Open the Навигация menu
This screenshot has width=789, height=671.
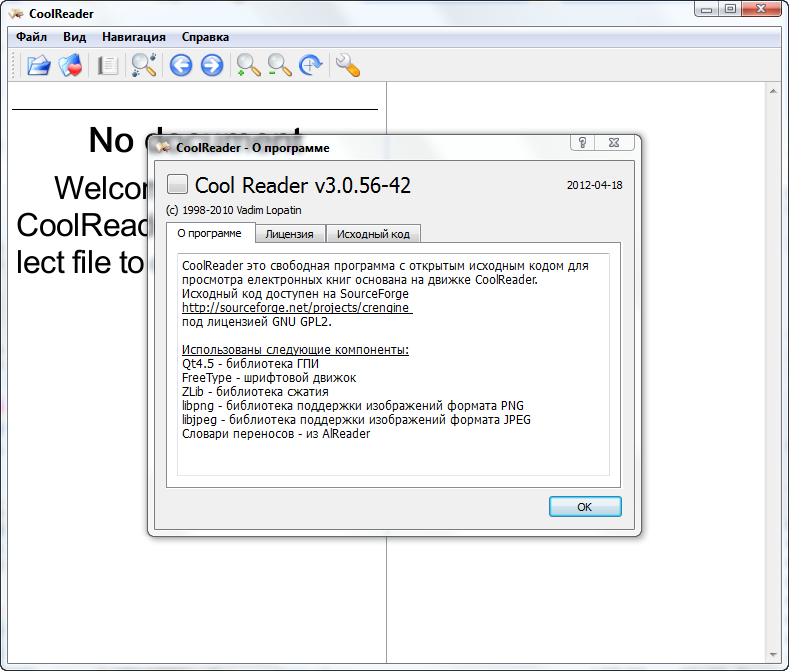(x=133, y=37)
